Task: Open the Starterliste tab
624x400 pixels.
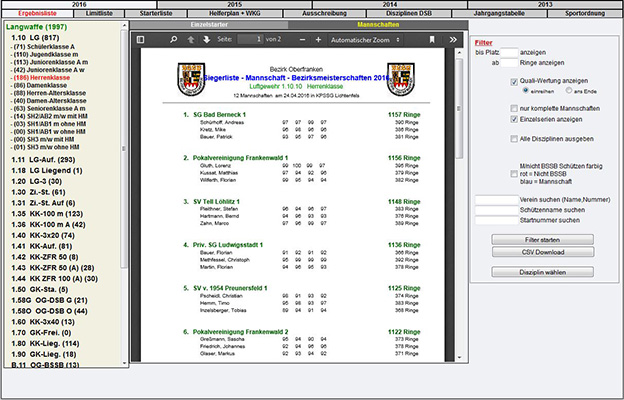Action: pyautogui.click(x=156, y=13)
